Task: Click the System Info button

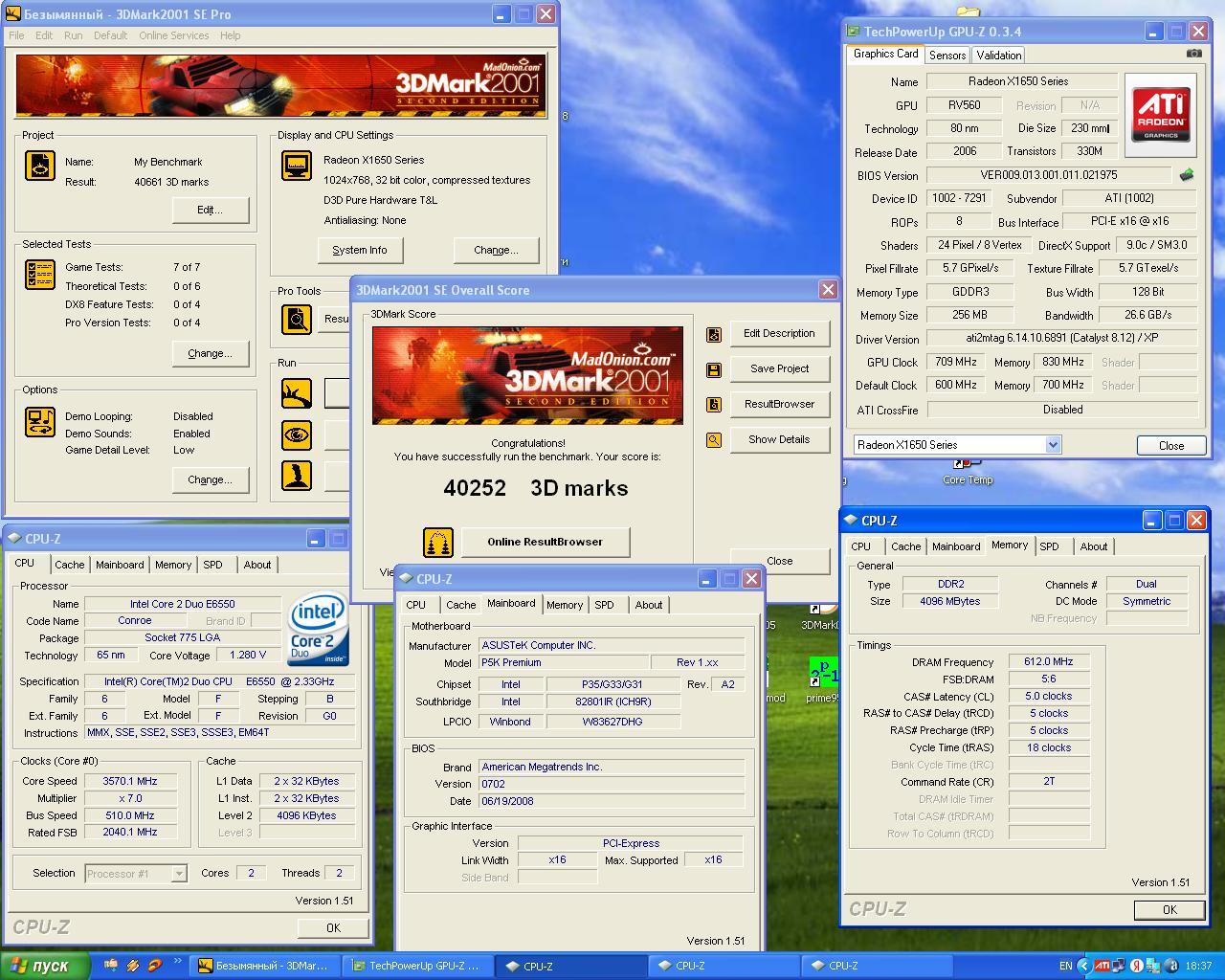Action: click(x=360, y=250)
